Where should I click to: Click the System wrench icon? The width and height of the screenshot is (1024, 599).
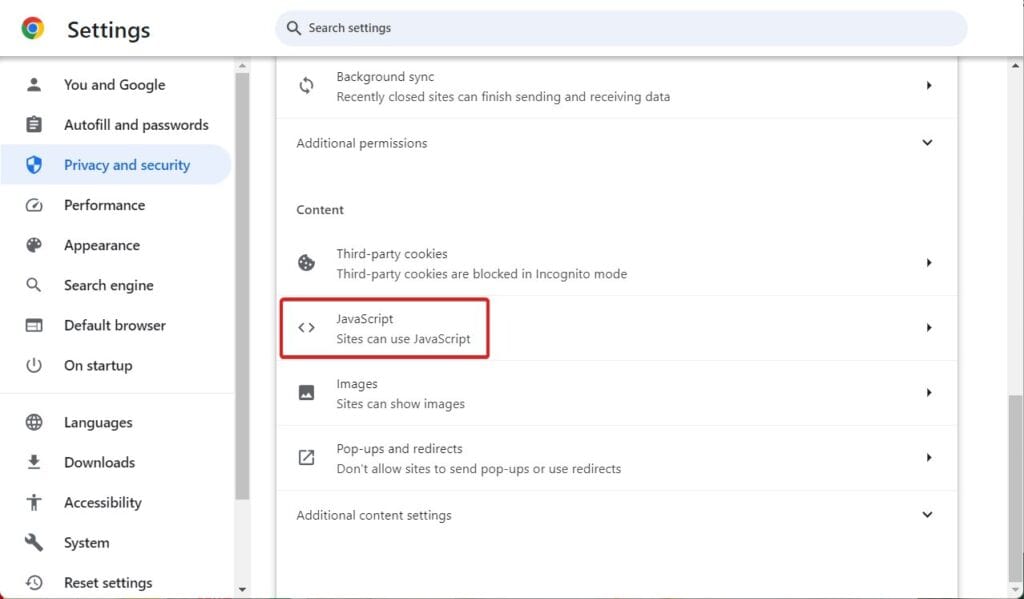(34, 542)
